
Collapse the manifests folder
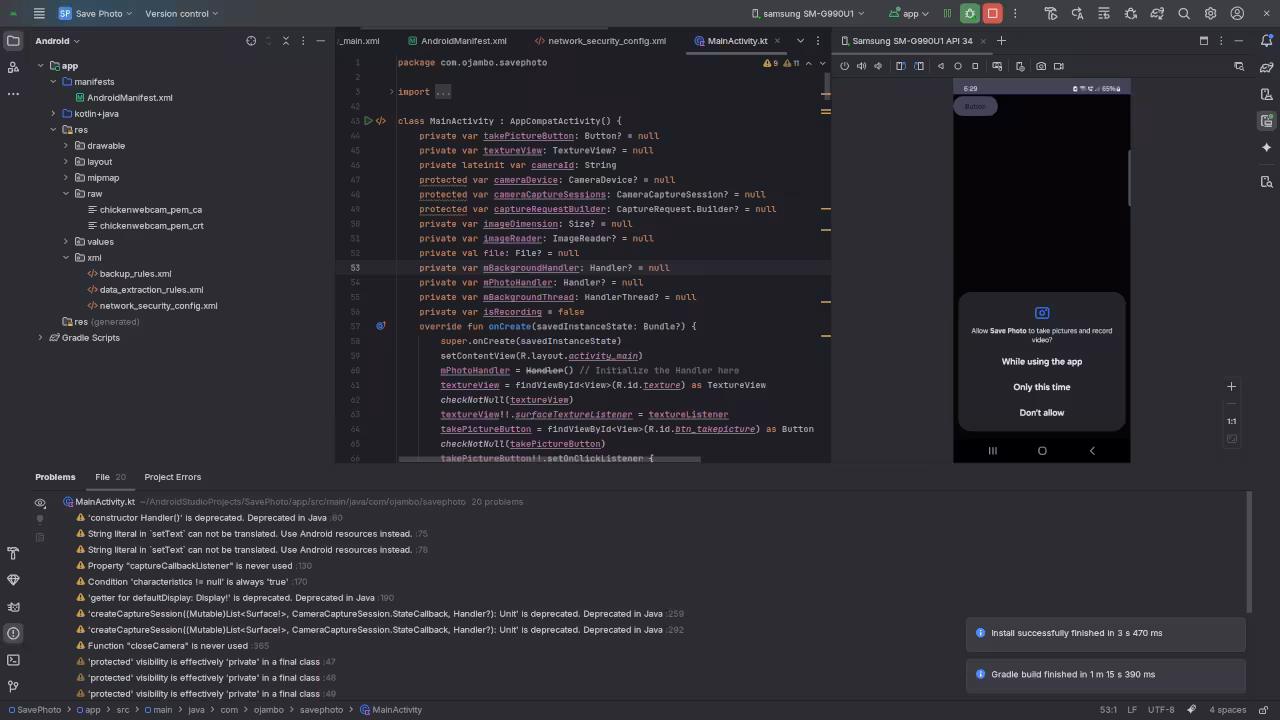pos(53,82)
